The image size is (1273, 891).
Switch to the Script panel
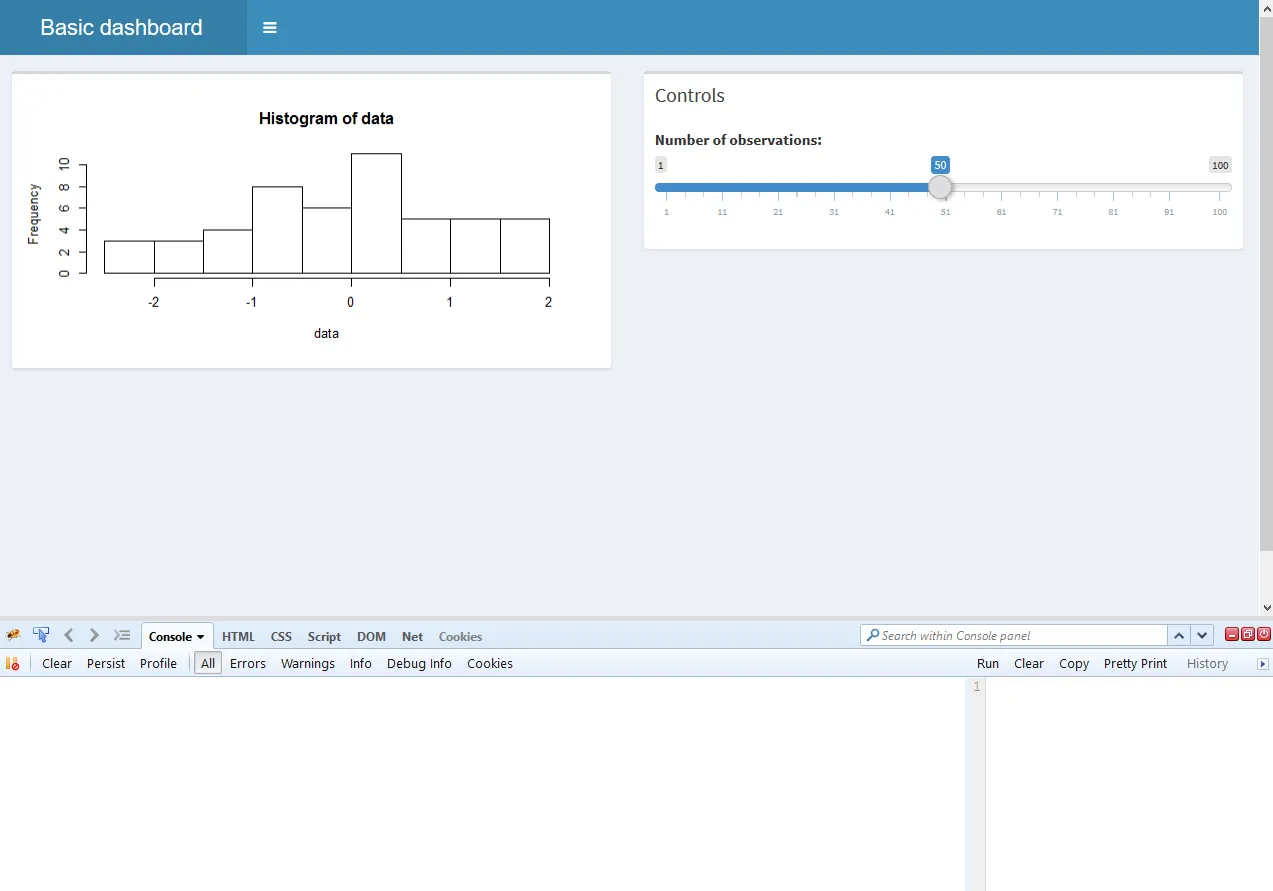pos(324,636)
